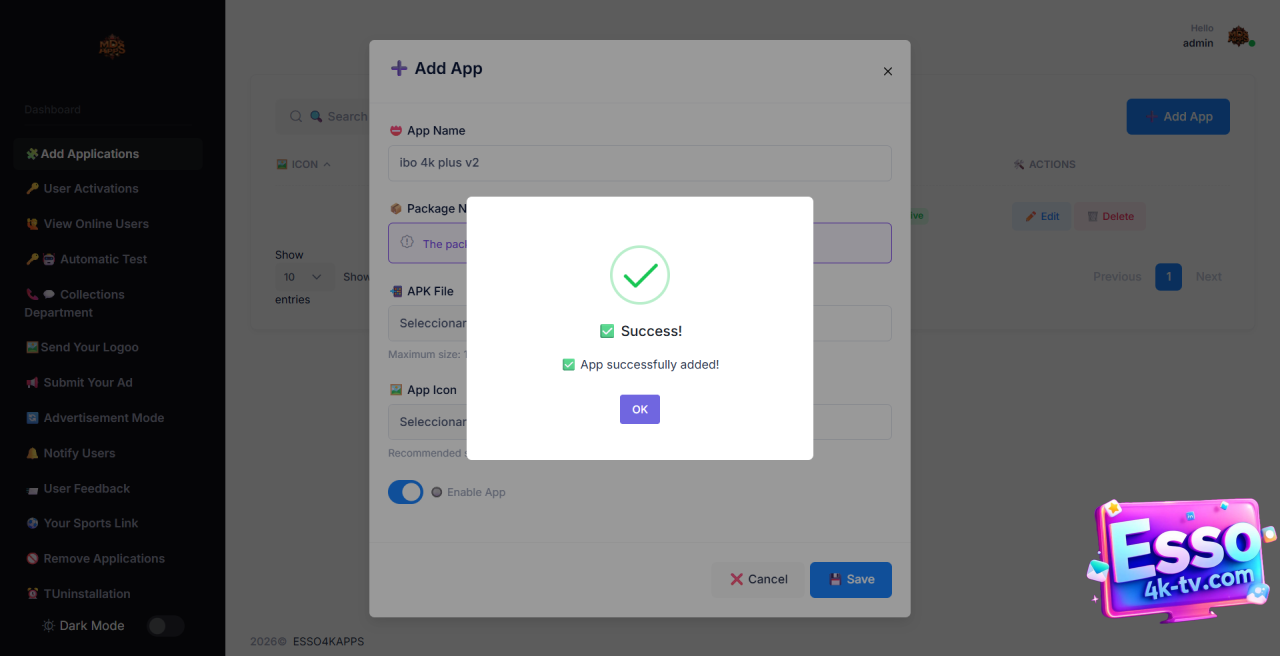The height and width of the screenshot is (656, 1280).
Task: Click the Submit Your Ad megaphone icon
Action: click(x=32, y=383)
